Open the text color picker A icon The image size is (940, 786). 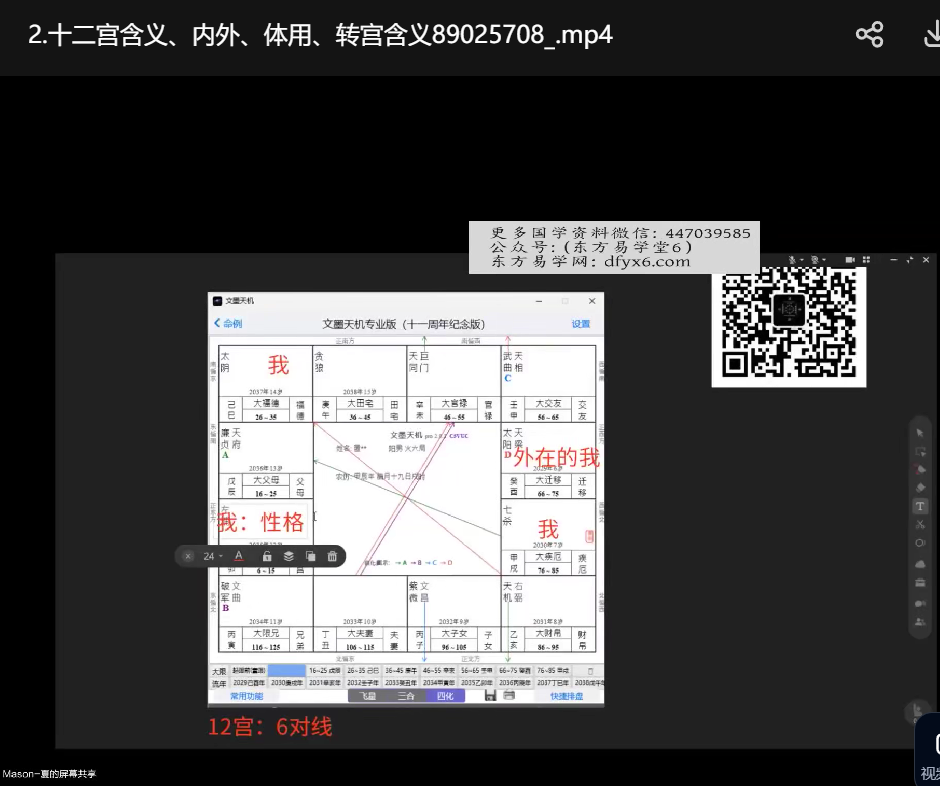coord(239,556)
